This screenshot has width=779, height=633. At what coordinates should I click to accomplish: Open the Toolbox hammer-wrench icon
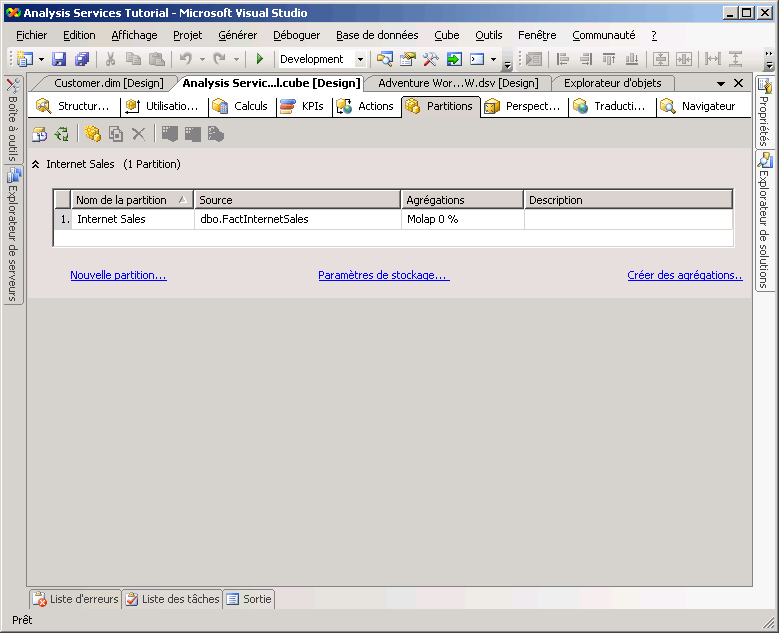pos(431,59)
